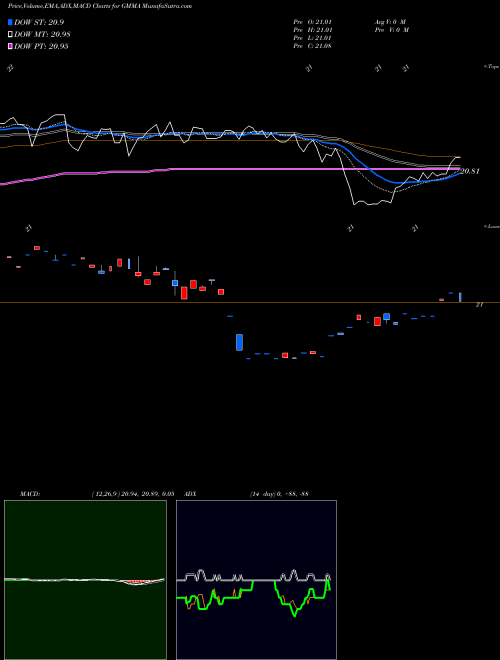The width and height of the screenshot is (500, 660).
Task: Click the white DOW MT legend swatch
Action: pyautogui.click(x=11, y=35)
